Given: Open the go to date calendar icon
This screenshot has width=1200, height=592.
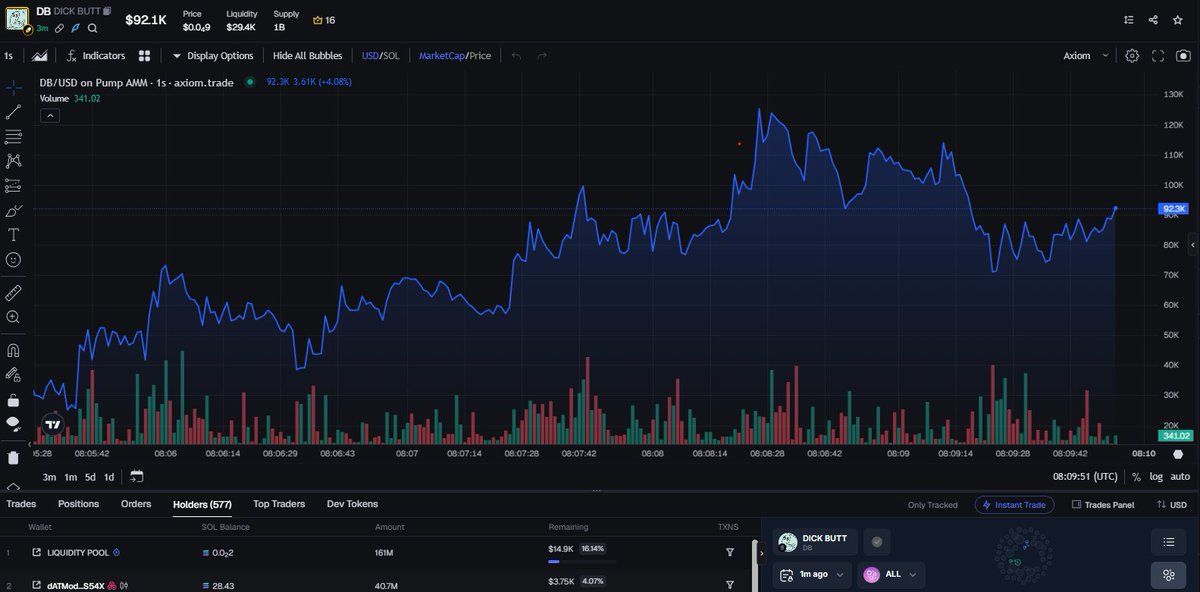Looking at the screenshot, I should coord(136,476).
